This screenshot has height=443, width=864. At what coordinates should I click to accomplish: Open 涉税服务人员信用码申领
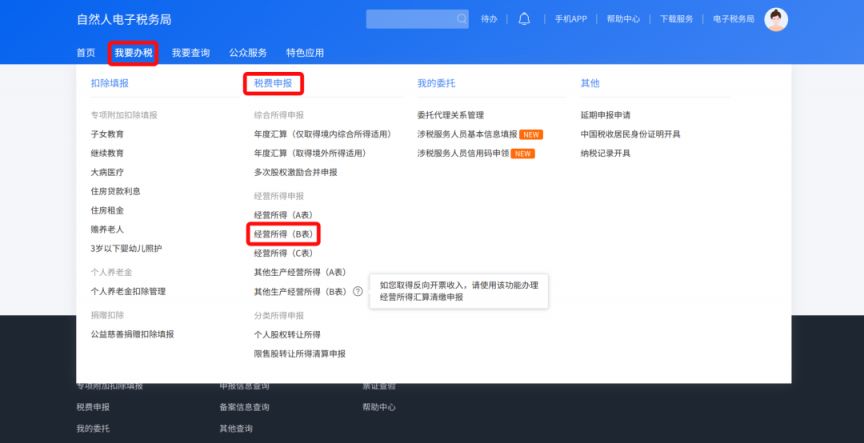[463, 153]
